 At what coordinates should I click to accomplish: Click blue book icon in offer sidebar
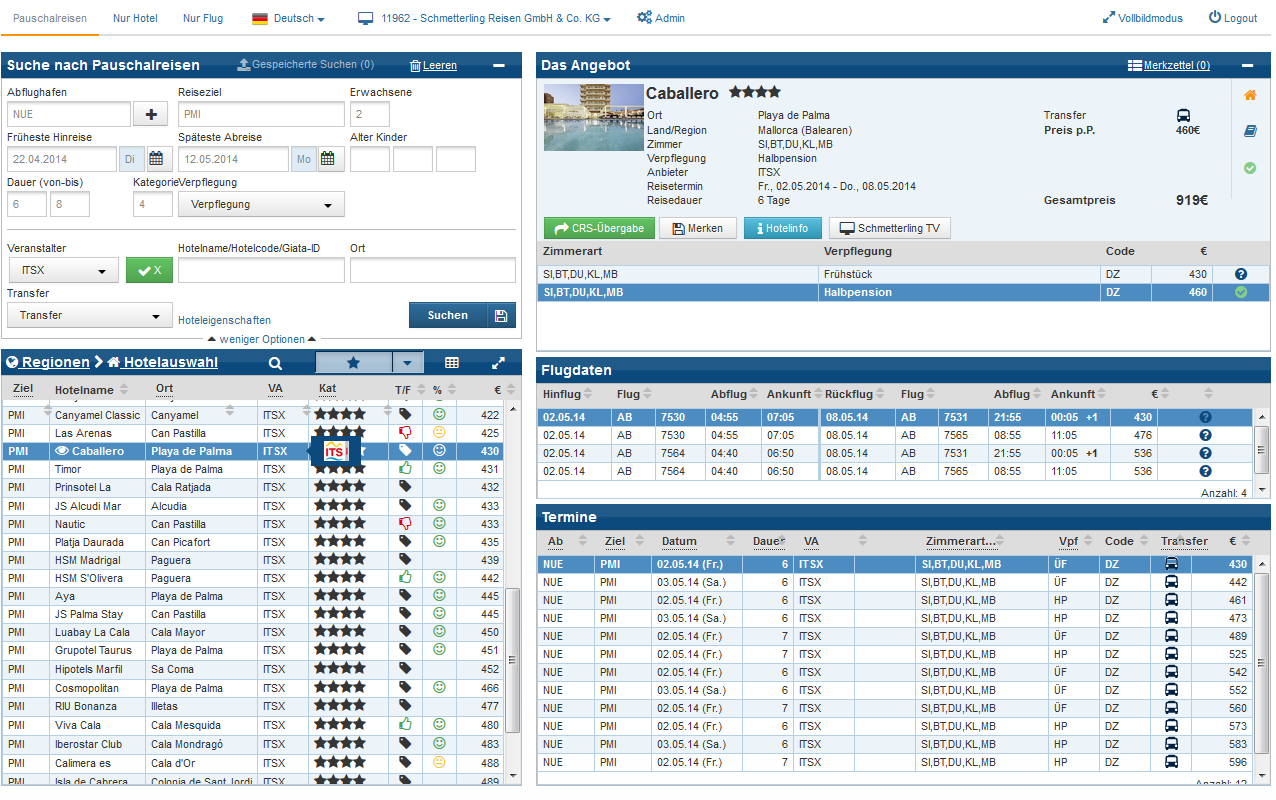[1249, 131]
